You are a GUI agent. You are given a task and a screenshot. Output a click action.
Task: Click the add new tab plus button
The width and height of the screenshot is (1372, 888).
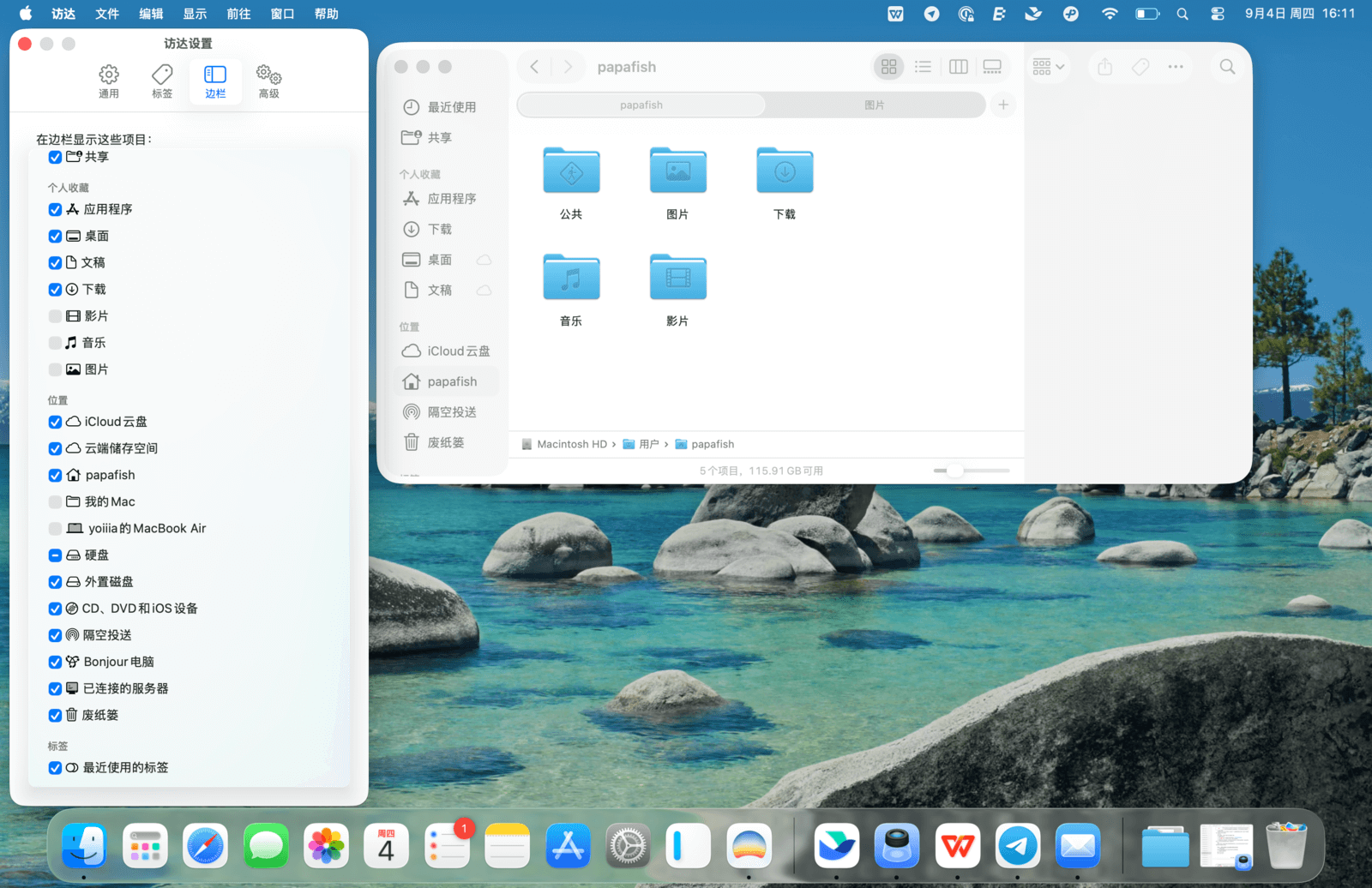pos(1002,105)
